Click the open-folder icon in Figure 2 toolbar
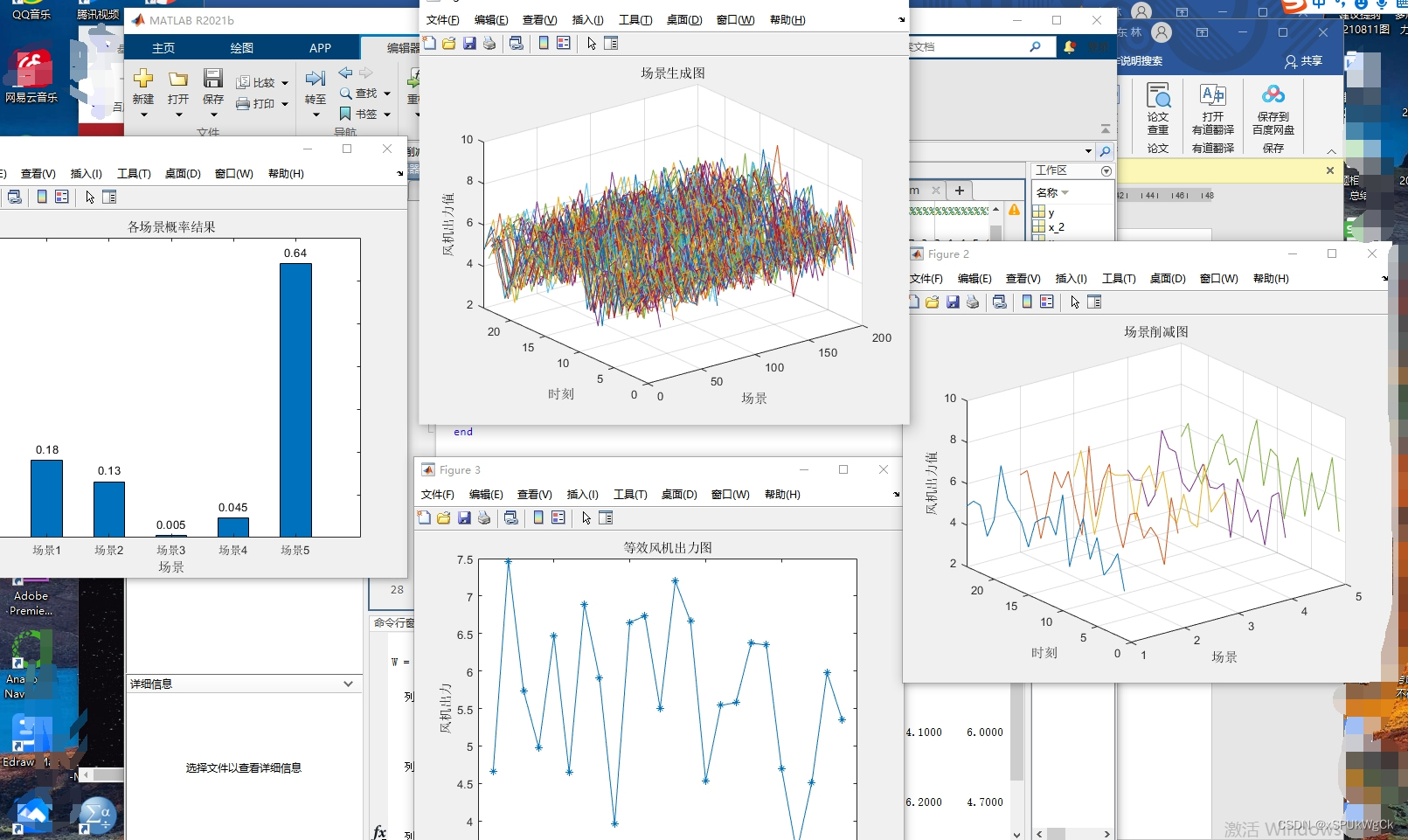The width and height of the screenshot is (1408, 840). pyautogui.click(x=933, y=302)
